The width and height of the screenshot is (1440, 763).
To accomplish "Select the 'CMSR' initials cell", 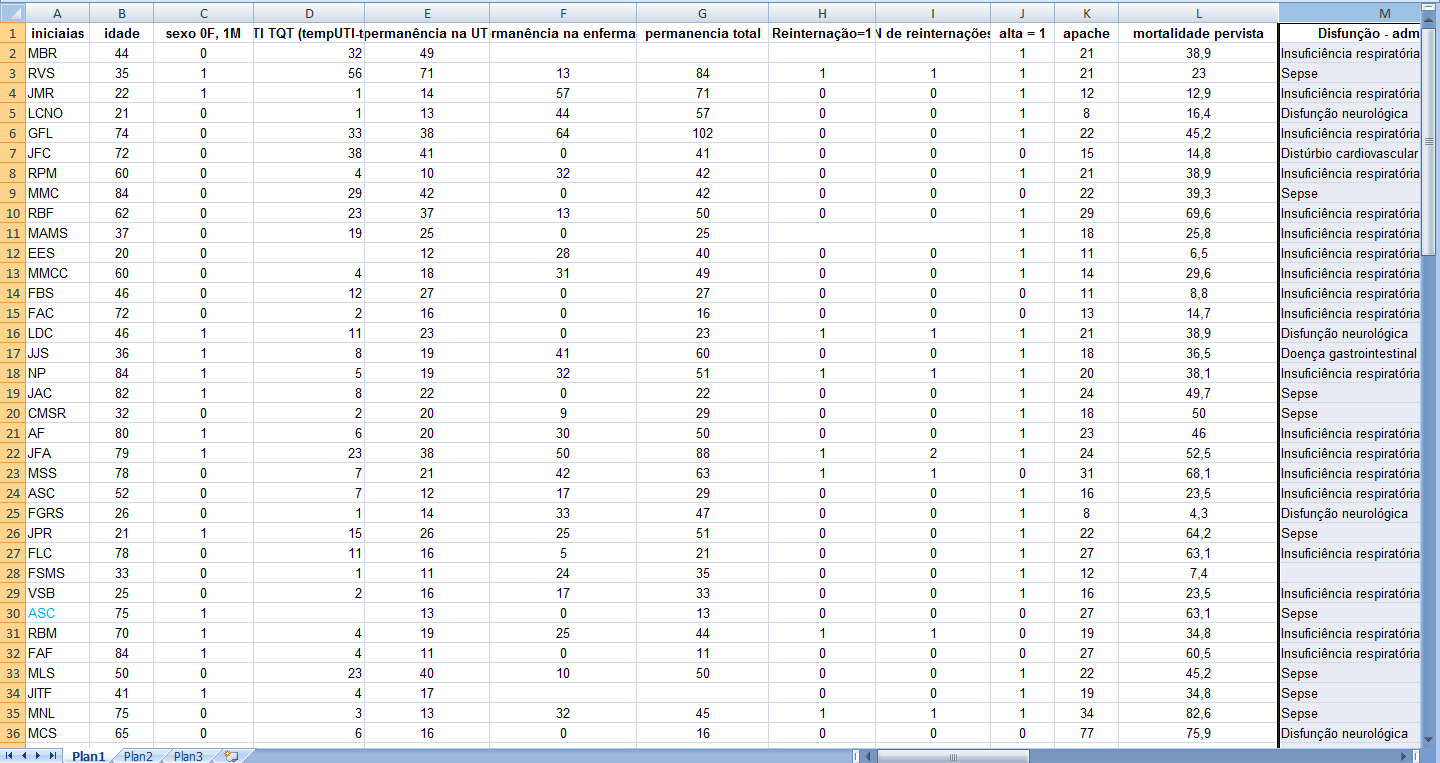I will coord(57,413).
